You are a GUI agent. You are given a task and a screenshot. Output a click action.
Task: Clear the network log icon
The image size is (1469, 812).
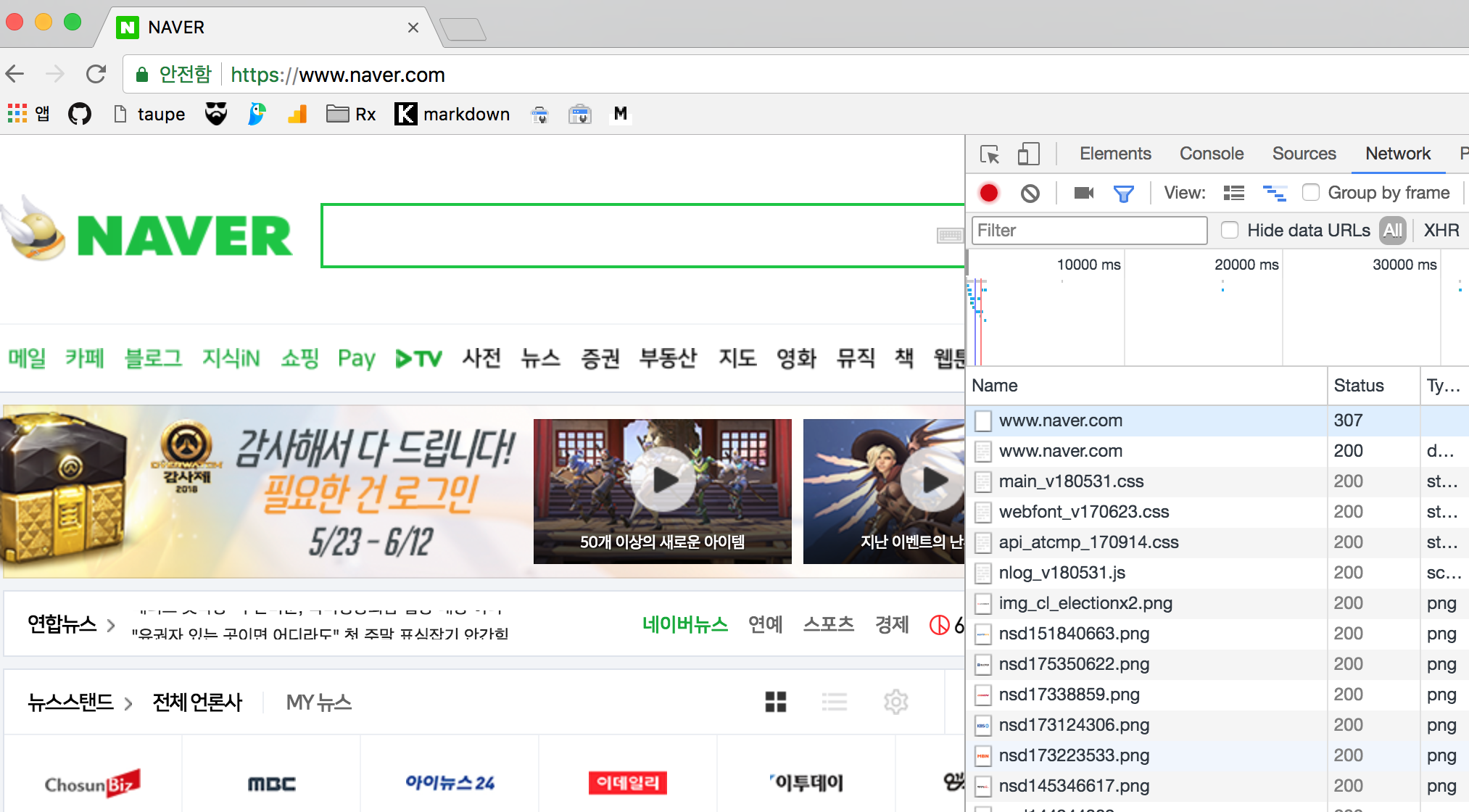[1030, 193]
